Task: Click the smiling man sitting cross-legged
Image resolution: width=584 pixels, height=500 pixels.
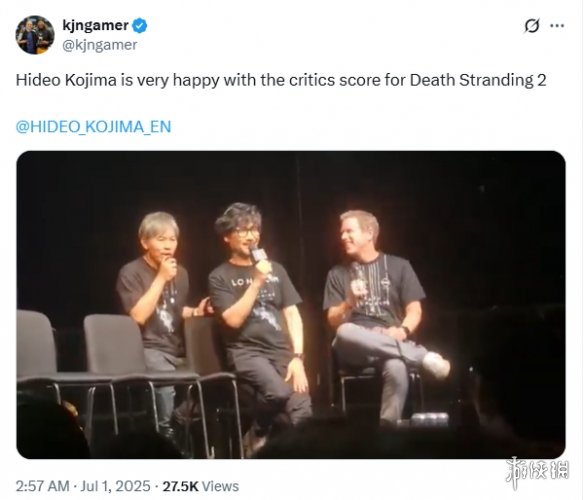Action: click(380, 313)
